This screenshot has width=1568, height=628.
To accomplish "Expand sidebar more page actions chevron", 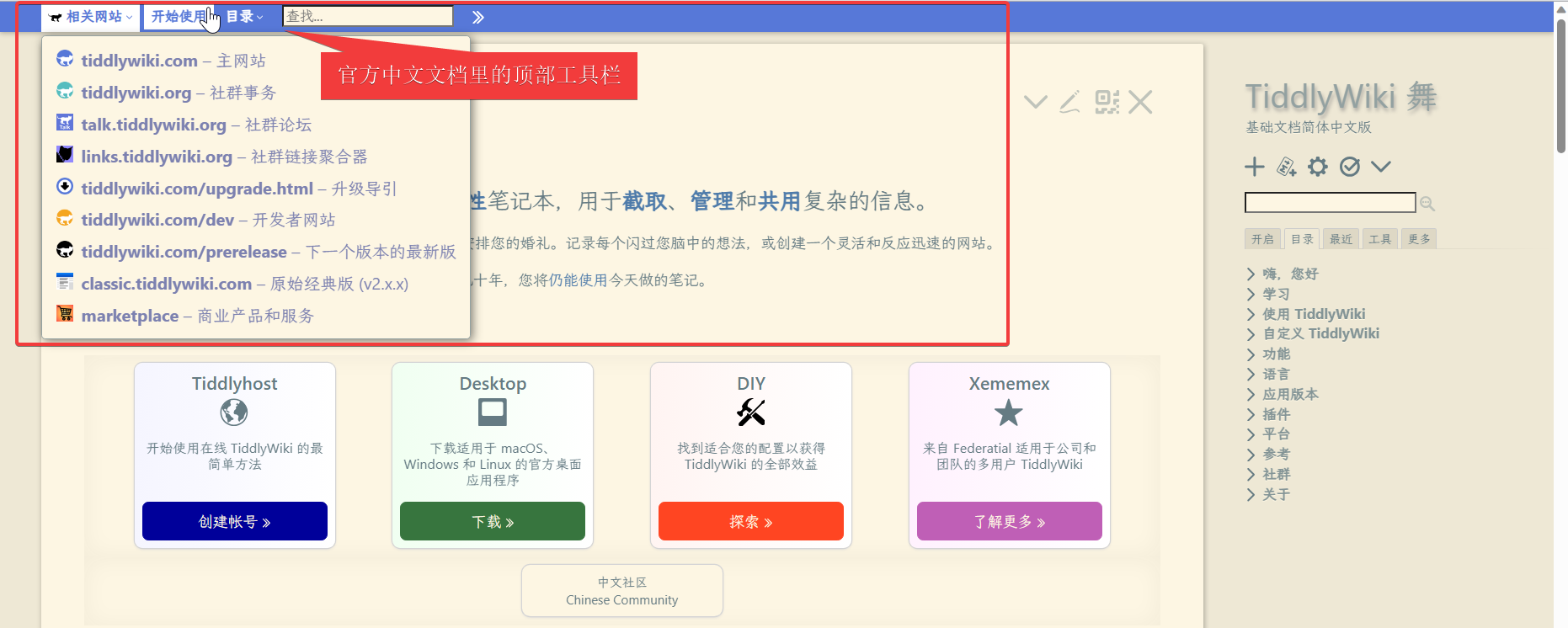I will click(1381, 167).
